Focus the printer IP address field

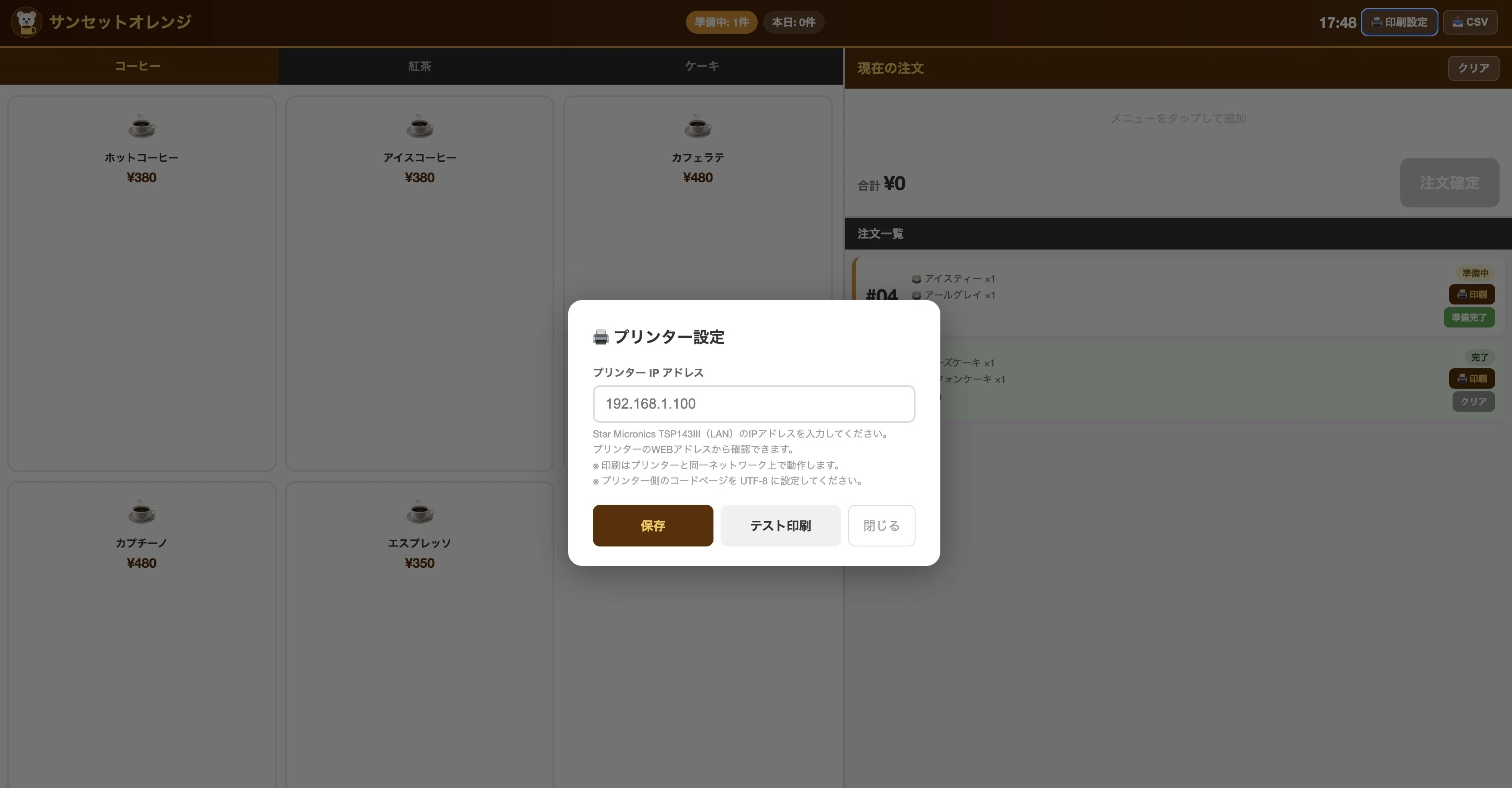[x=754, y=404]
